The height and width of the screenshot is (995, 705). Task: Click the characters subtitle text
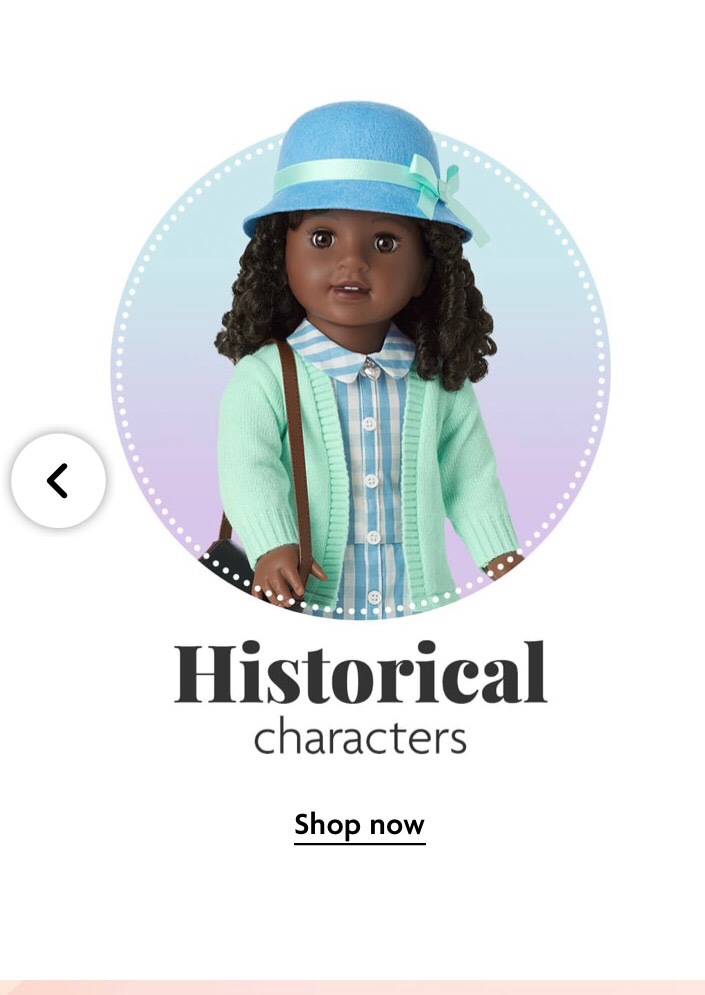360,738
